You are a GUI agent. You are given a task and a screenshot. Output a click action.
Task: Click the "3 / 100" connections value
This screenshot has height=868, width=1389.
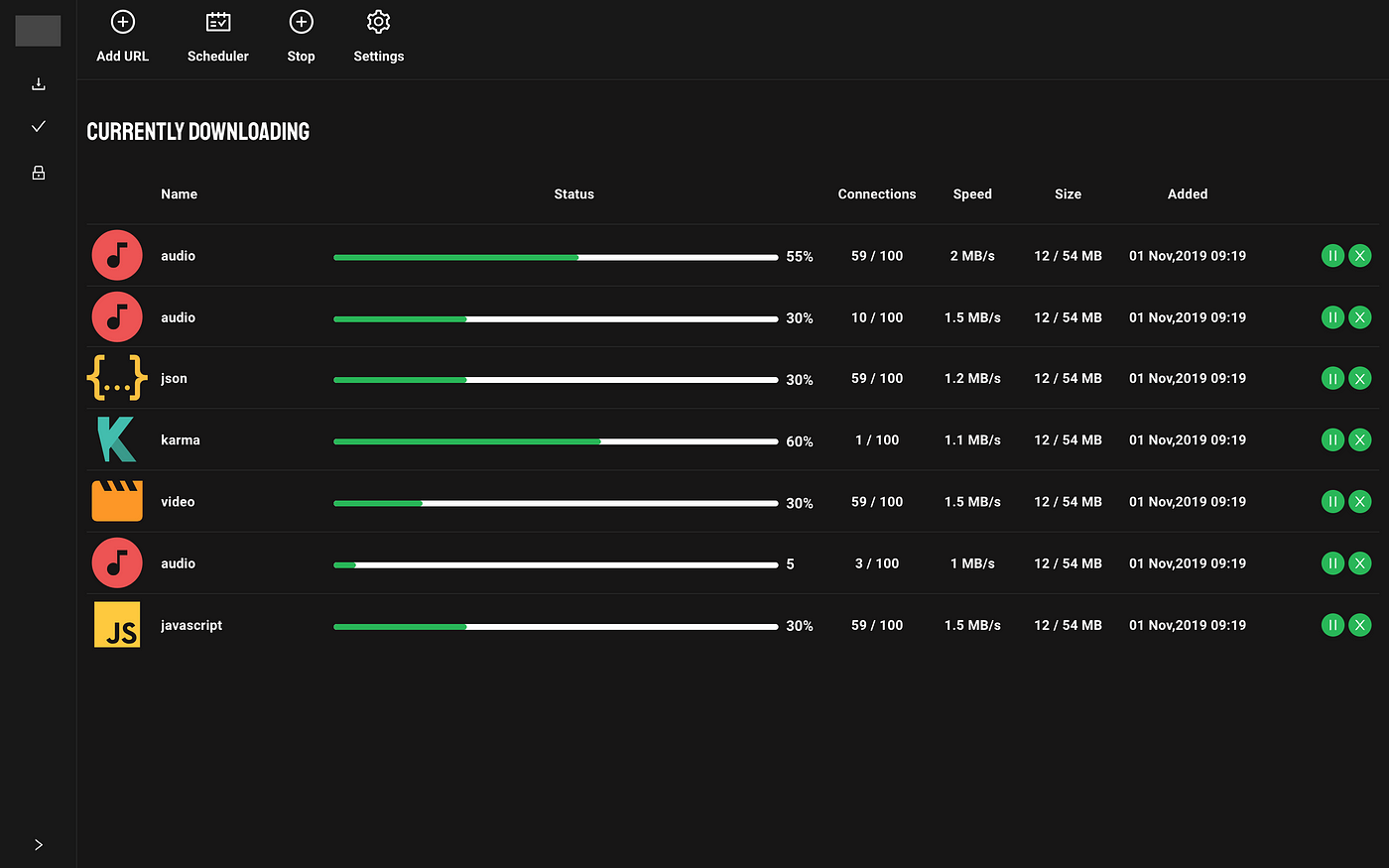pos(877,563)
